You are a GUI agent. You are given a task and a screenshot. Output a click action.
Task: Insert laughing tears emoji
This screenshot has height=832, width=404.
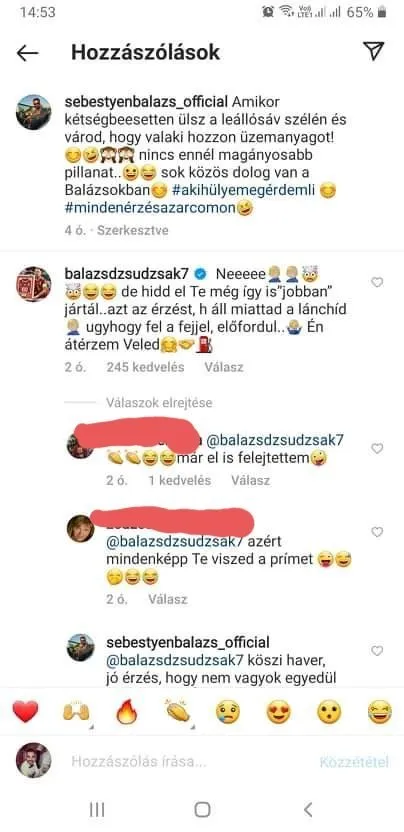380,712
